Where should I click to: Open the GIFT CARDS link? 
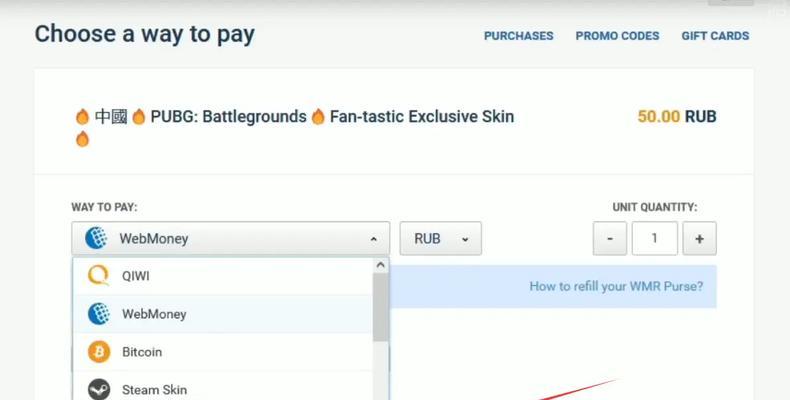coord(715,36)
